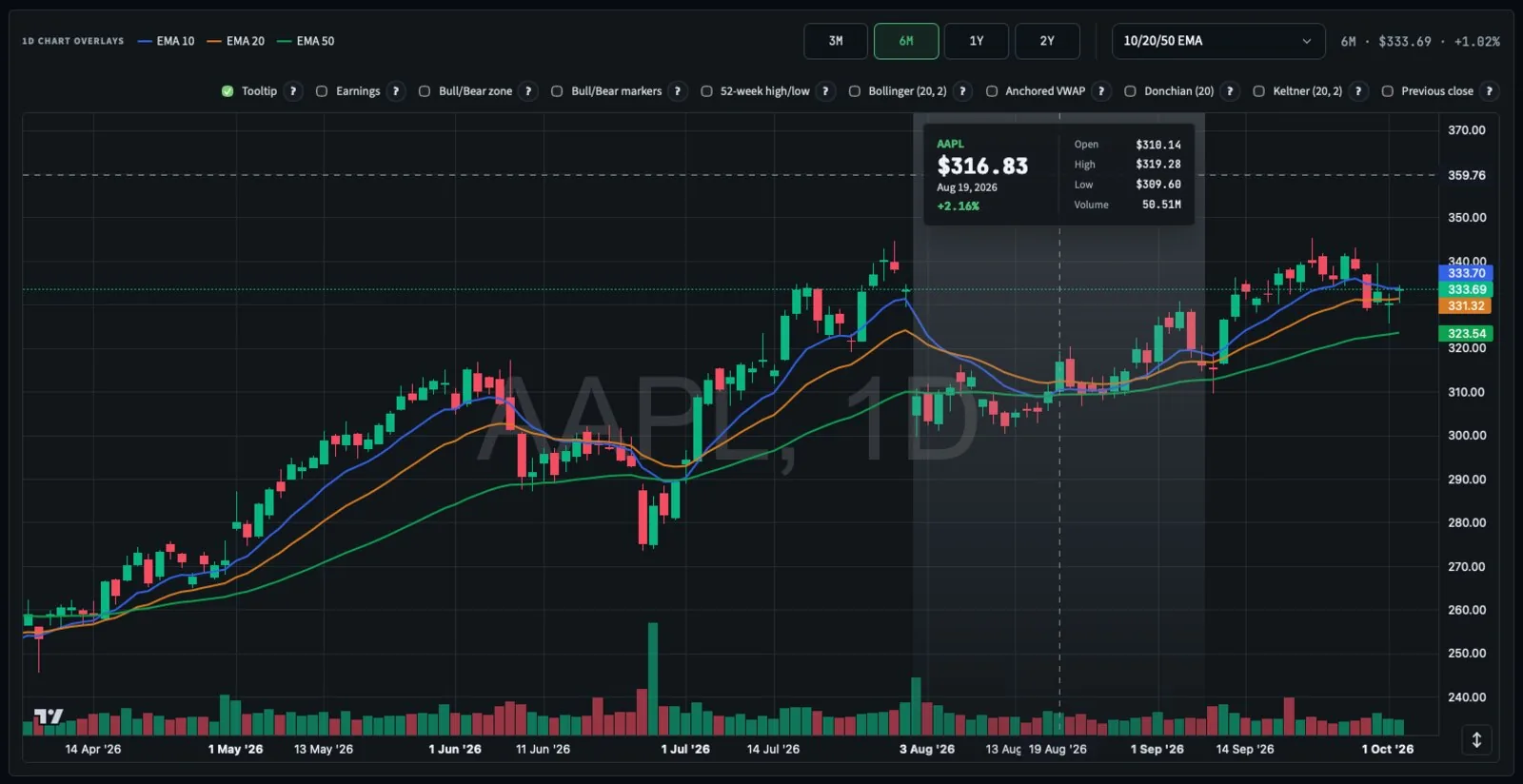This screenshot has width=1523, height=784.
Task: Switch to the 3M time range
Action: (x=836, y=41)
